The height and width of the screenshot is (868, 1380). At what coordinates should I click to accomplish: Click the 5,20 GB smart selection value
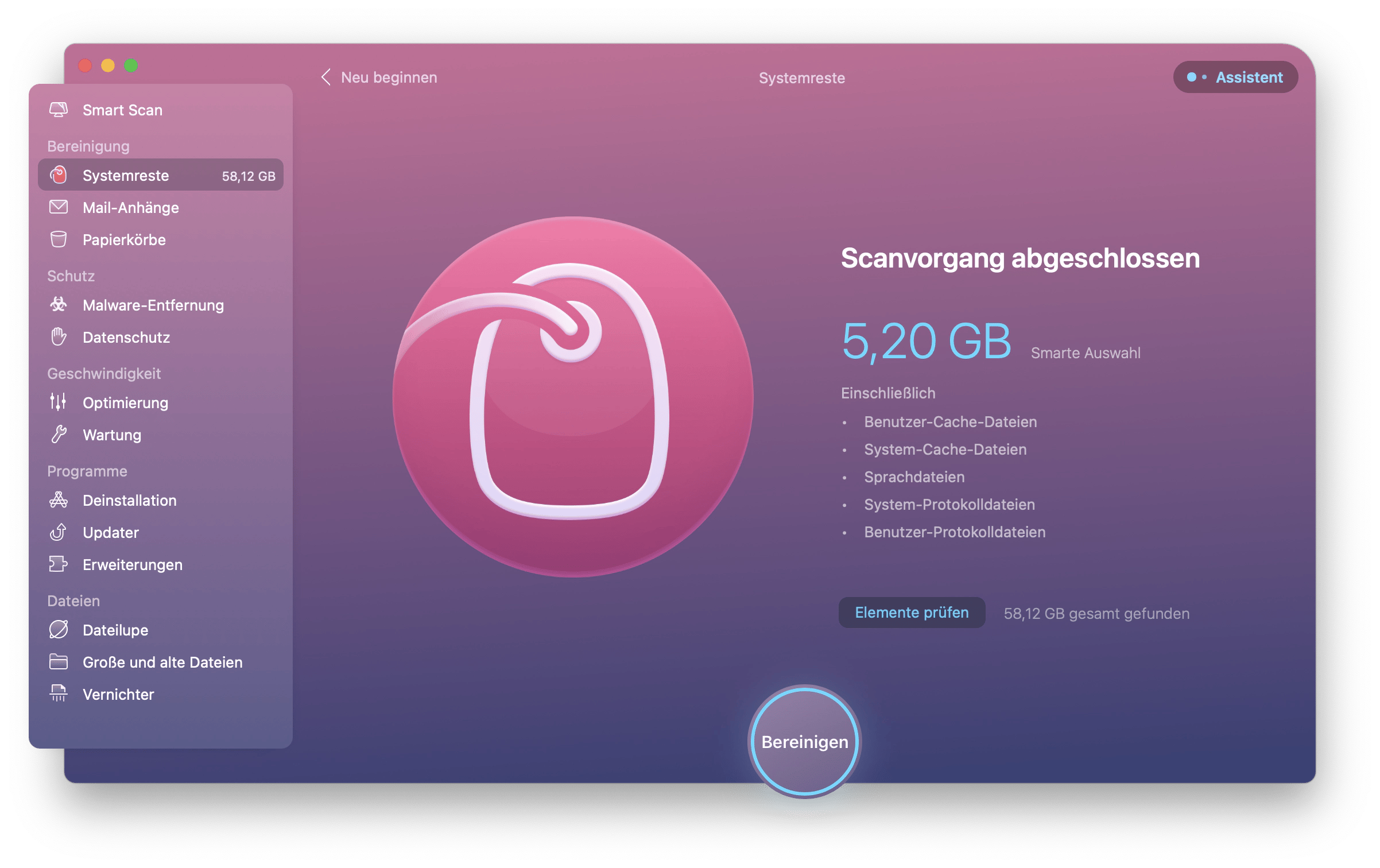tap(926, 341)
